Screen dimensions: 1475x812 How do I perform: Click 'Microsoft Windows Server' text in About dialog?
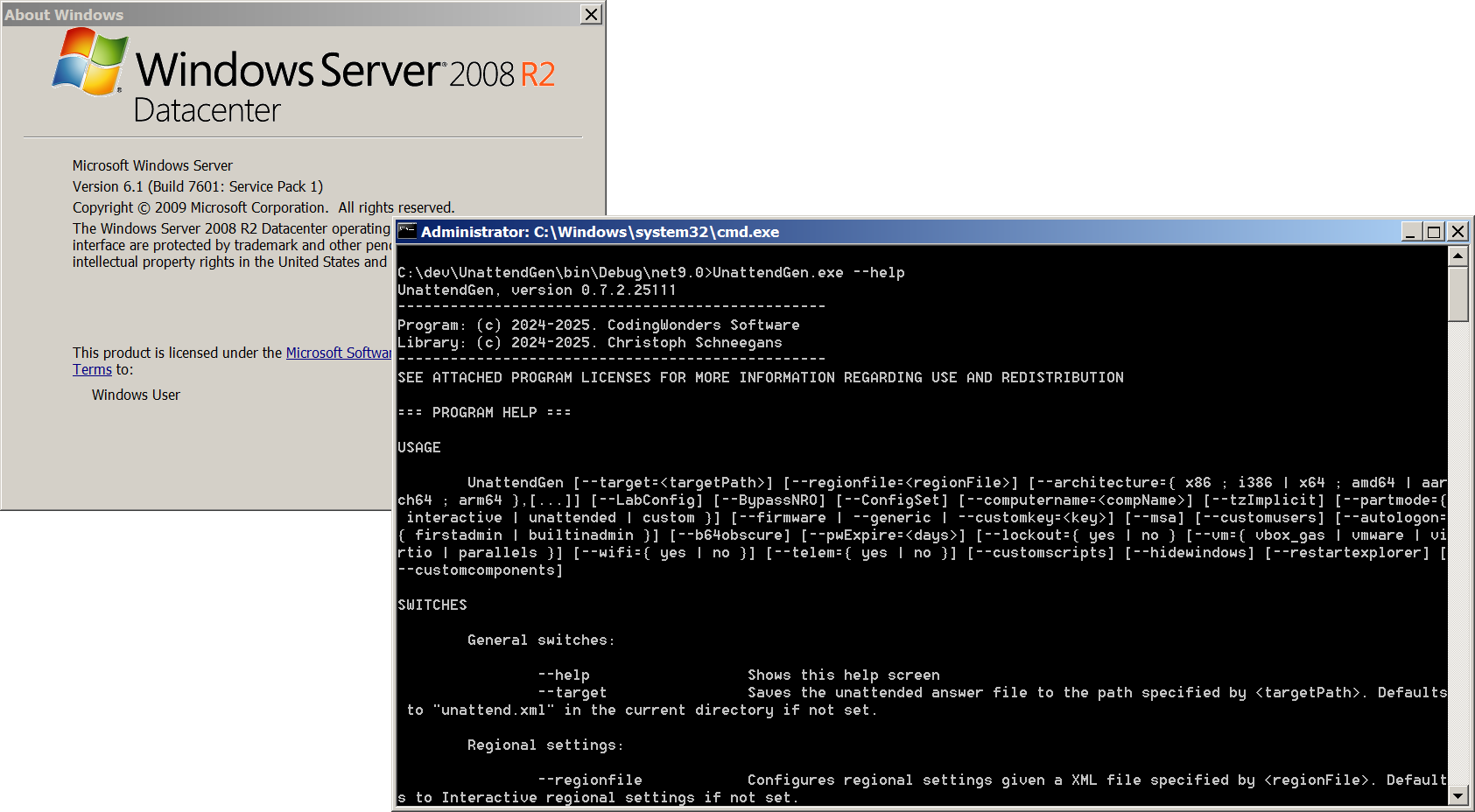pos(152,165)
